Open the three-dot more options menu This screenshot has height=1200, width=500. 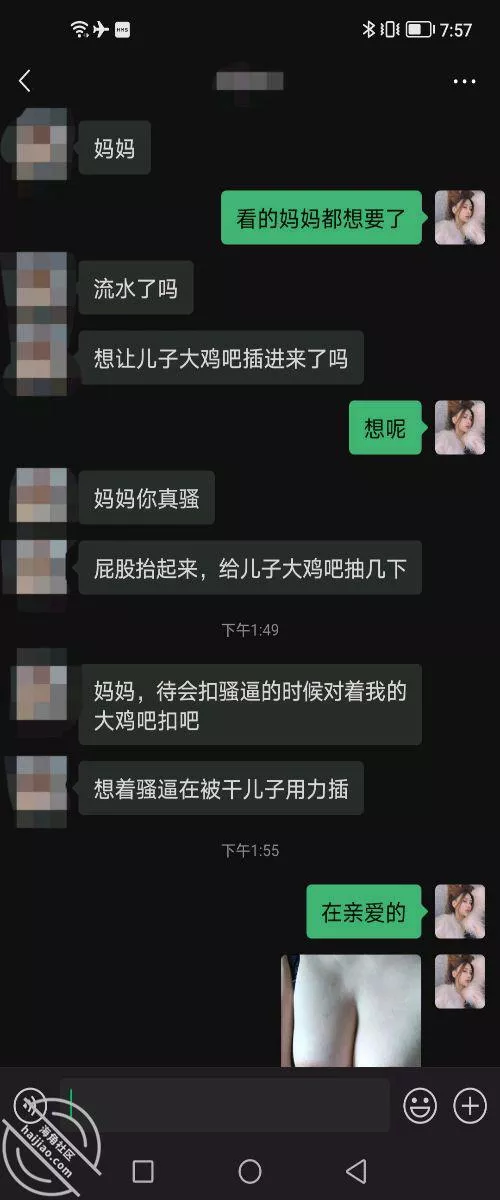click(464, 82)
